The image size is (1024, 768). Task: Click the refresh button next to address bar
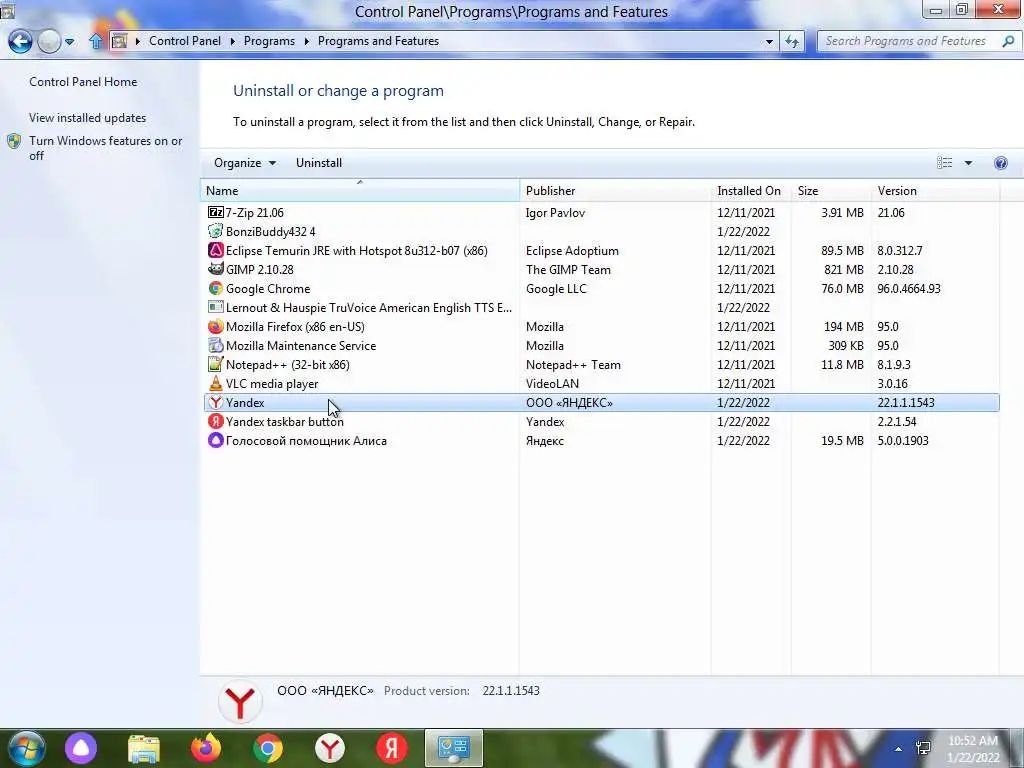point(792,41)
